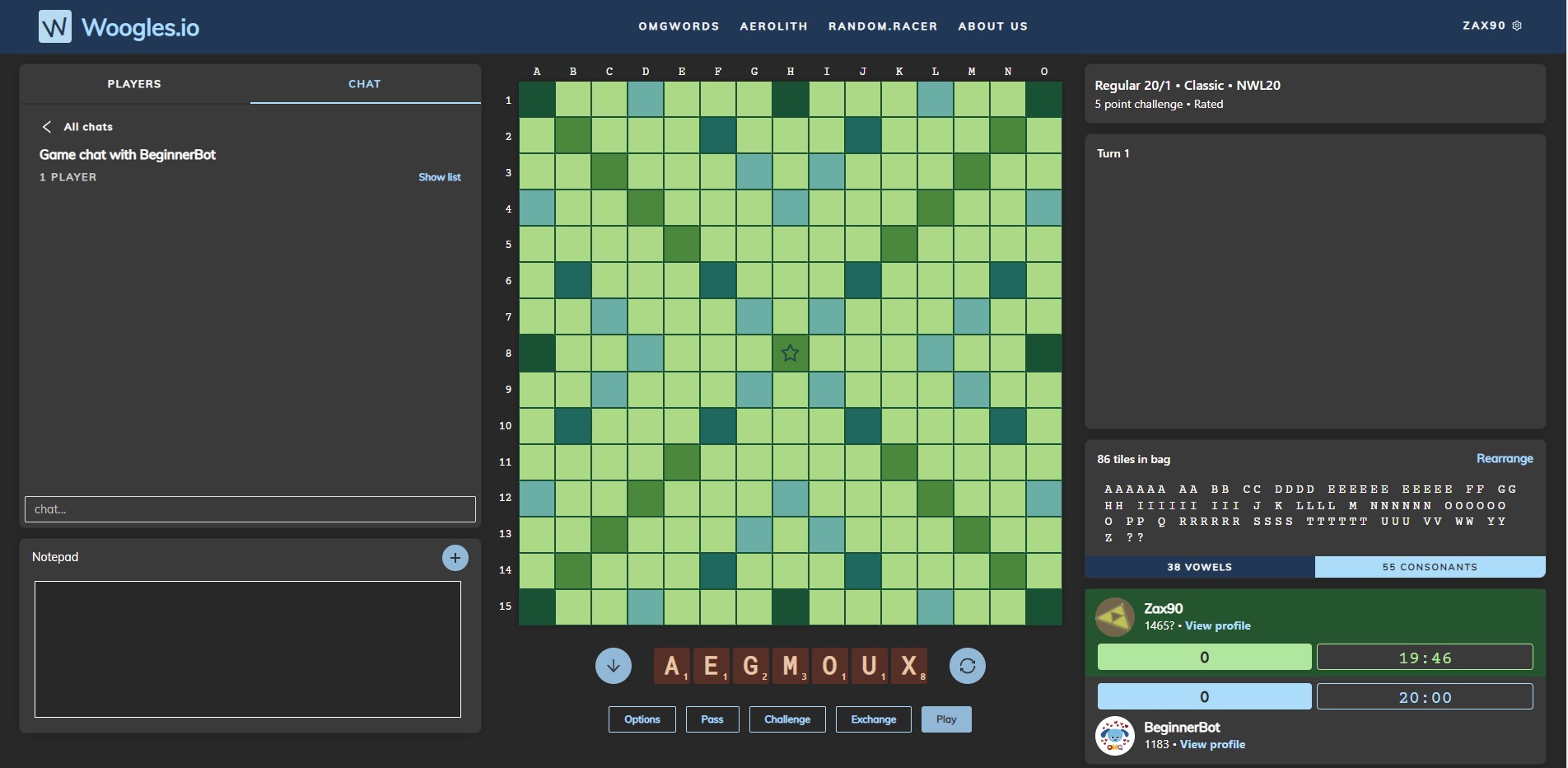
Task: Open account settings via the gear icon
Action: [x=1518, y=26]
